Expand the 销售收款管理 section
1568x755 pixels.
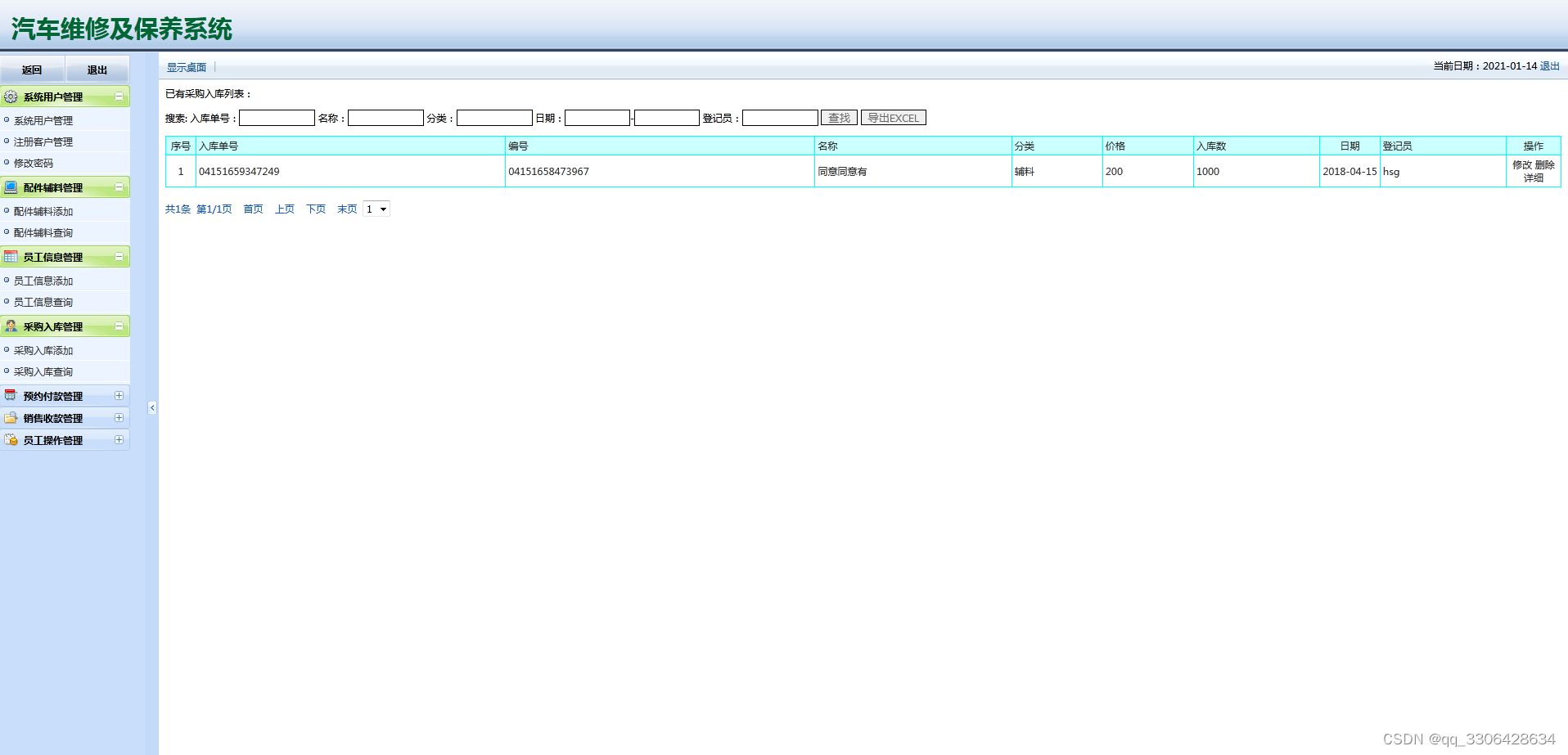coord(119,418)
